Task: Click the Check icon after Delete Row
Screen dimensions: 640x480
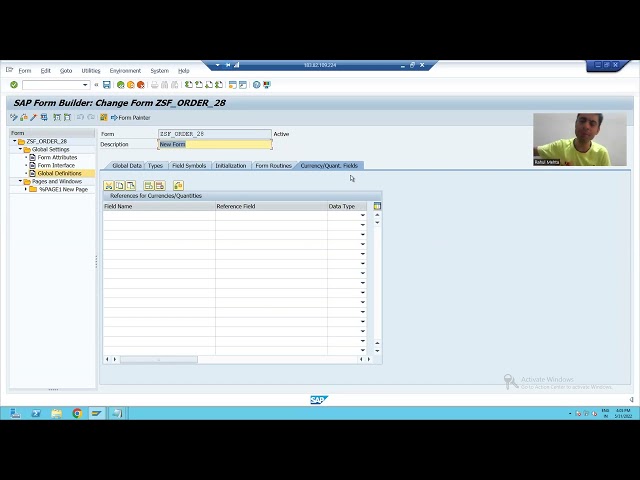Action: (x=178, y=186)
